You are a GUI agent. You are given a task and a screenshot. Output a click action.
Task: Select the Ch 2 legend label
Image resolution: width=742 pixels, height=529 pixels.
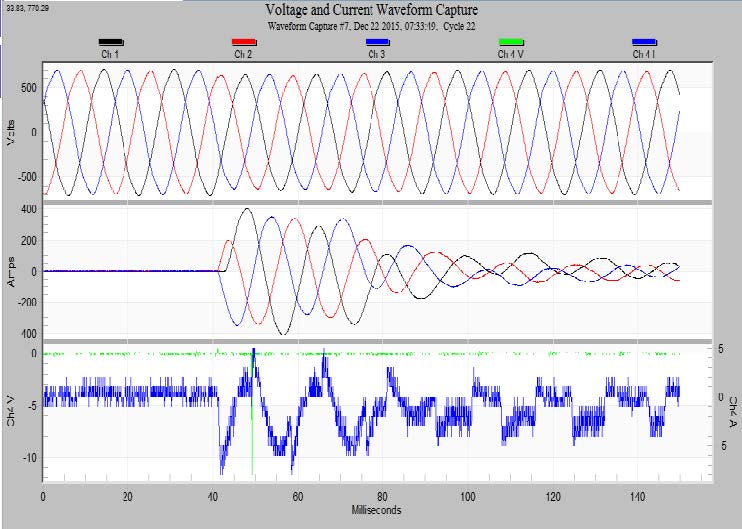(243, 54)
